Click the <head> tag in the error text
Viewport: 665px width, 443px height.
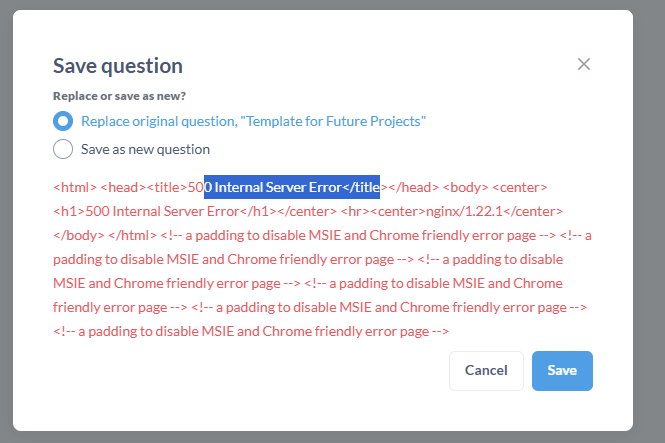coord(122,187)
